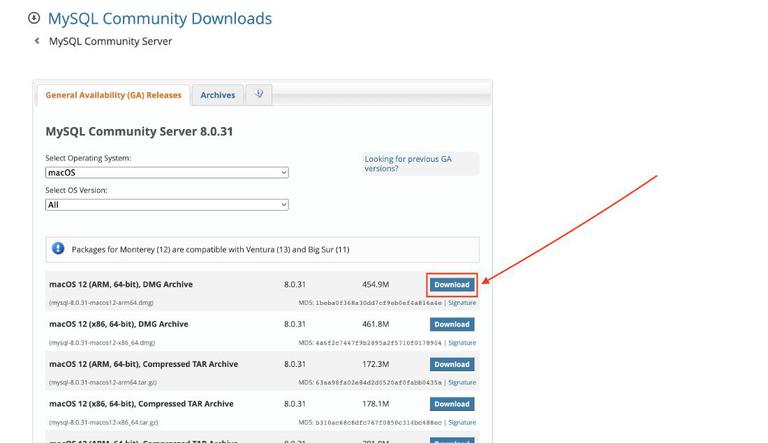Screen dimensions: 768x443
Task: Open Signature link for mysql-8.0.31-macos12-arm64.dmg
Action: (462, 303)
